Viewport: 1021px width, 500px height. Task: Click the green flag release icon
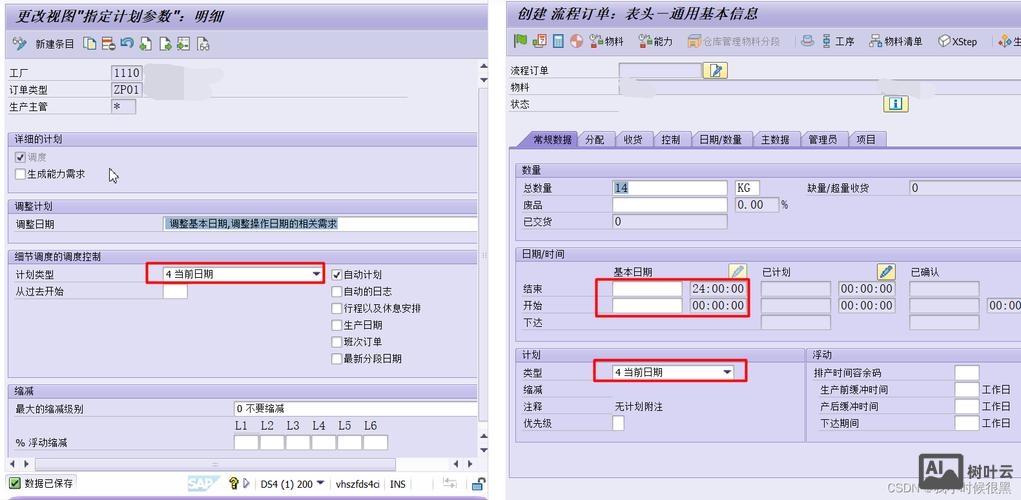(x=520, y=41)
